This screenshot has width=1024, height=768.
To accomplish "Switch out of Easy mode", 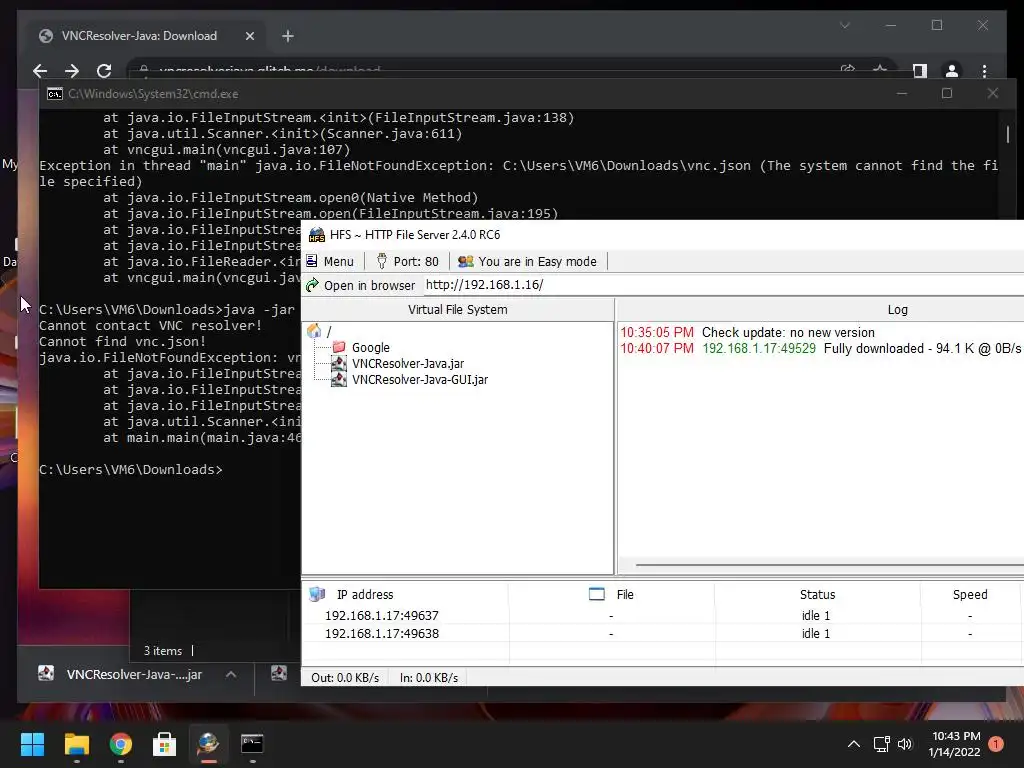I will (528, 261).
